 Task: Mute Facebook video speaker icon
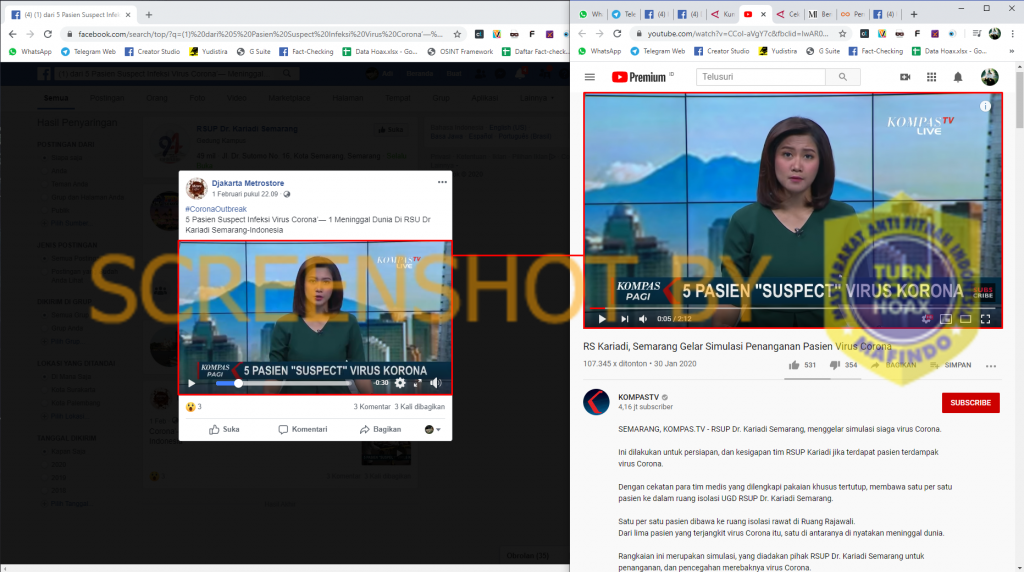pos(436,383)
